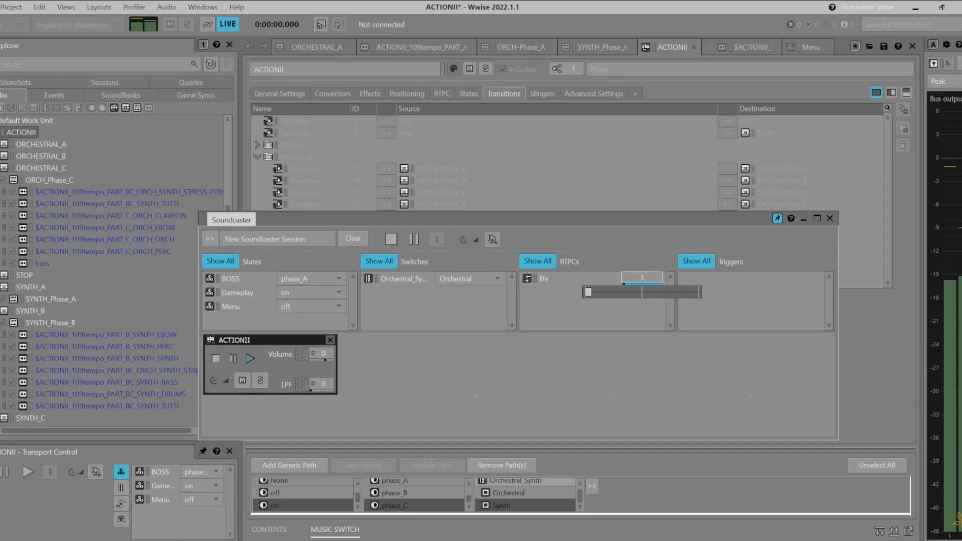Toggle the game sync monitoring icon in Soundcaster
Screen dimensions: 962x541
492,239
